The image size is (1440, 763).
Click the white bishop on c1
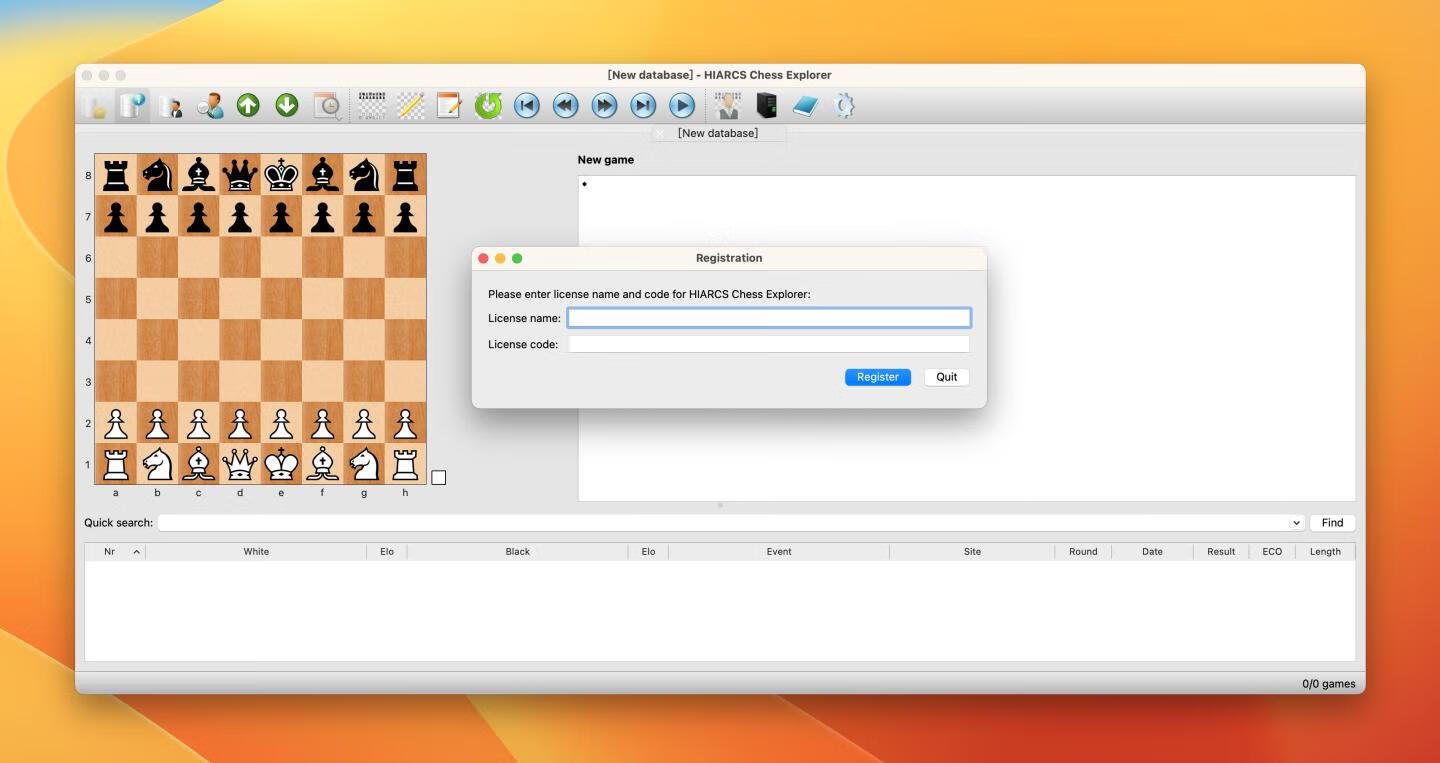199,464
